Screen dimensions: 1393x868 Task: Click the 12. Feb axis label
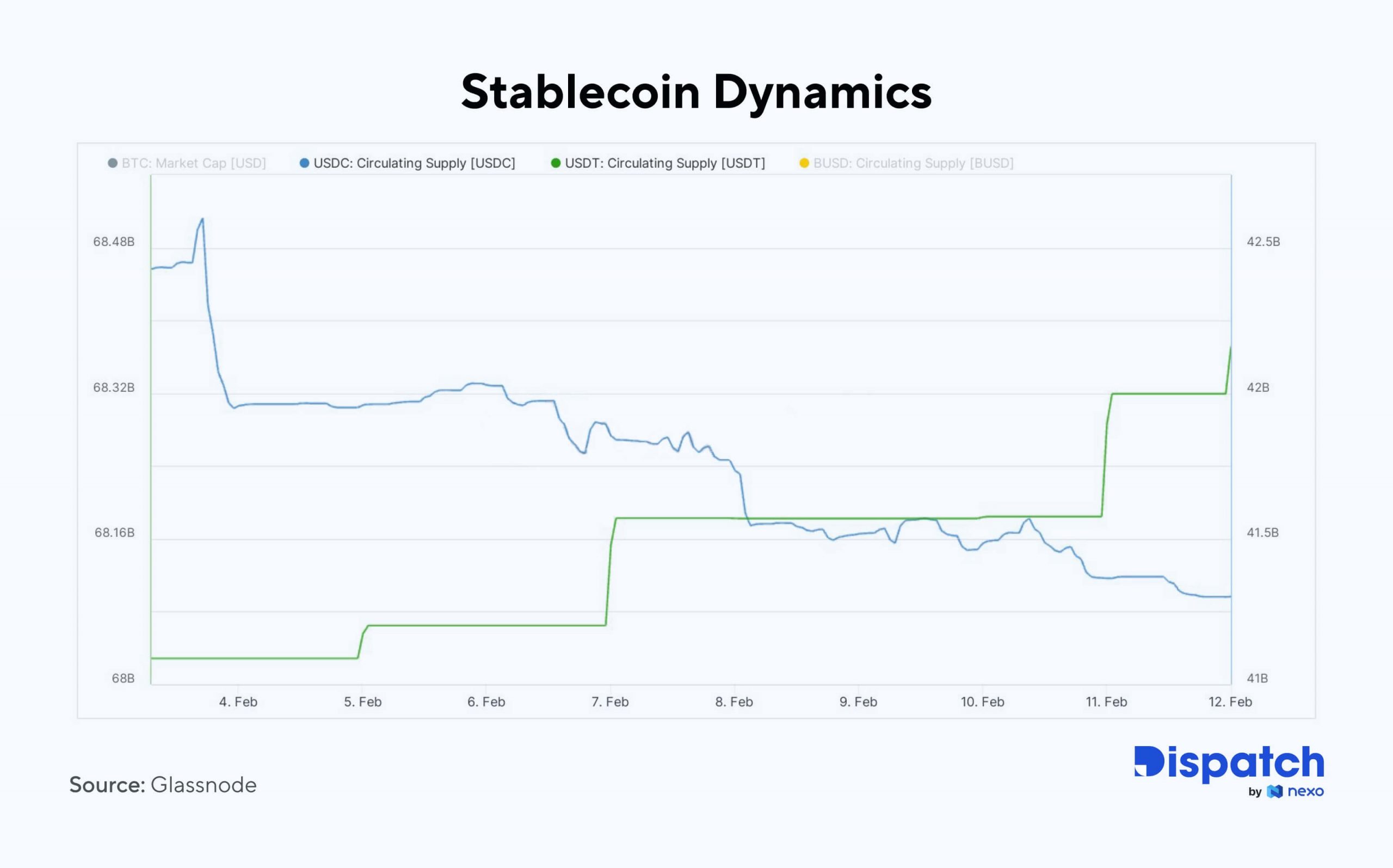[x=1230, y=701]
